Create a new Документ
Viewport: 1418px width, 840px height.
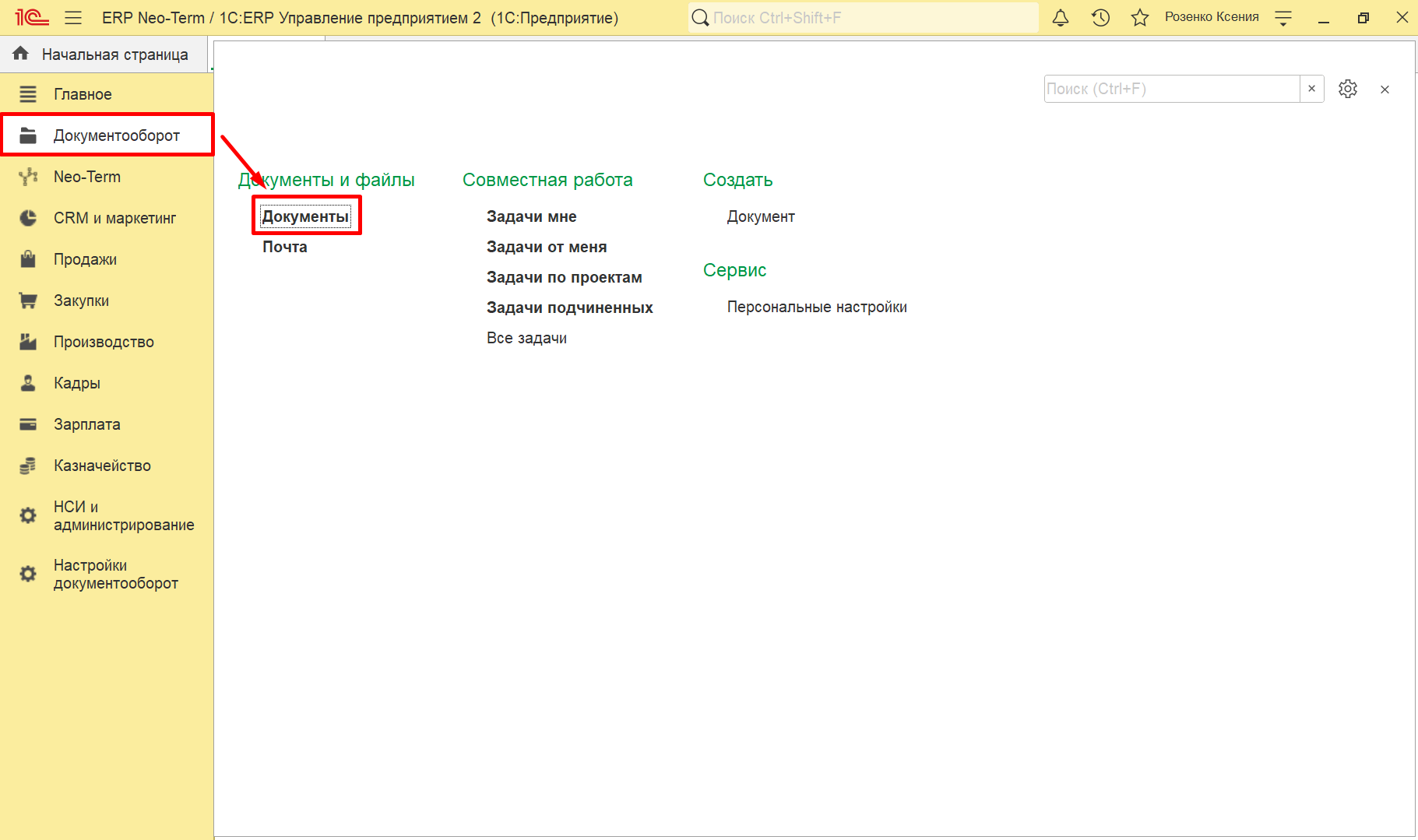(x=761, y=216)
